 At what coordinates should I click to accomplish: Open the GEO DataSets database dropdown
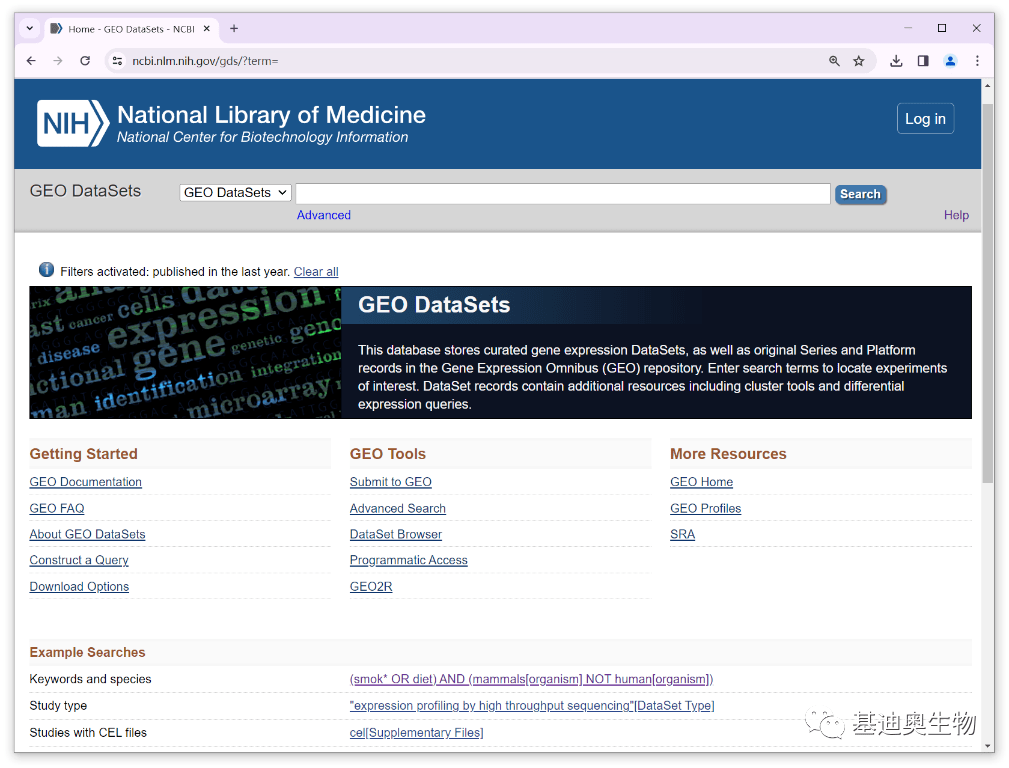tap(235, 192)
